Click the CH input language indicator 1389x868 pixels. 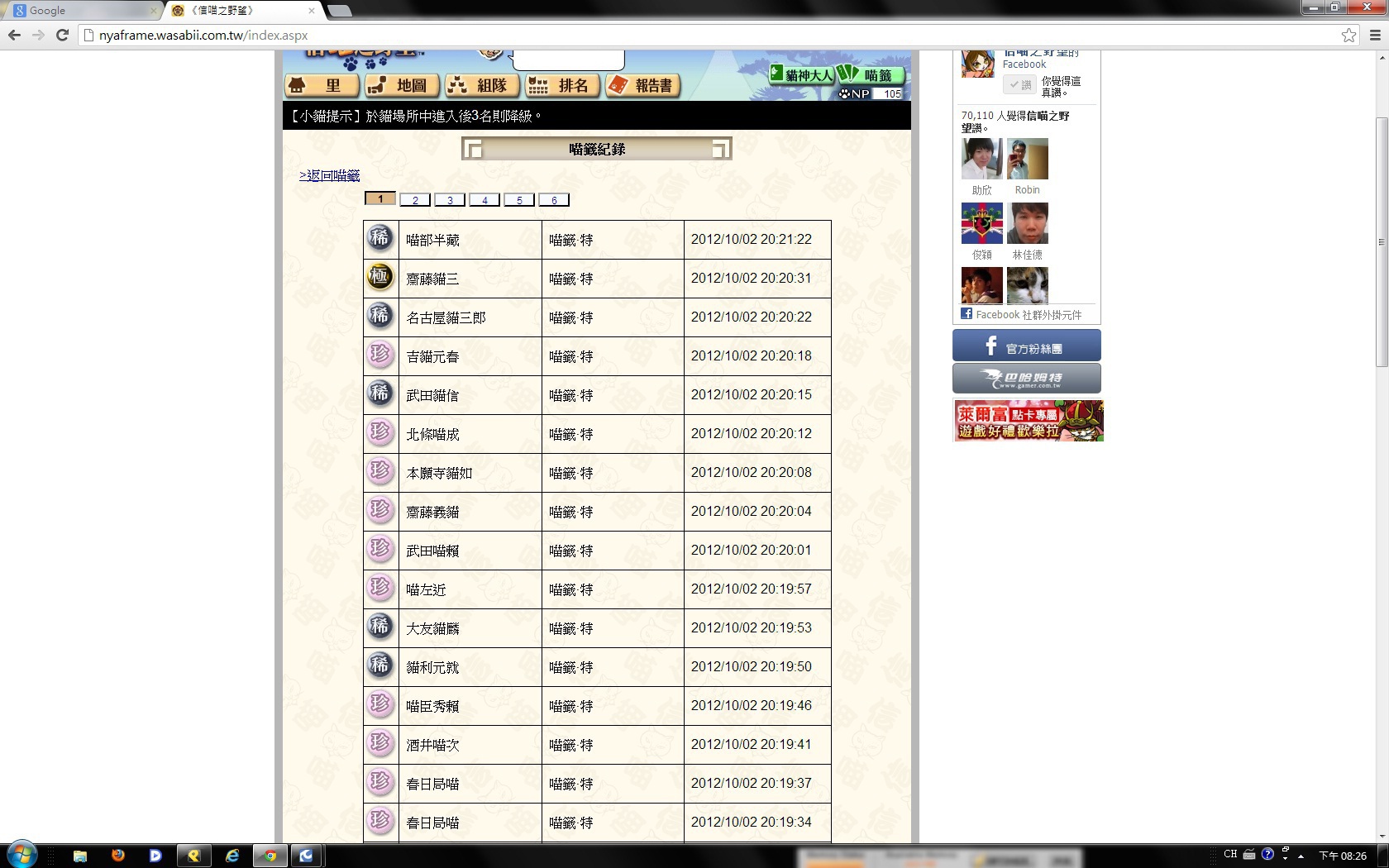click(x=1230, y=854)
